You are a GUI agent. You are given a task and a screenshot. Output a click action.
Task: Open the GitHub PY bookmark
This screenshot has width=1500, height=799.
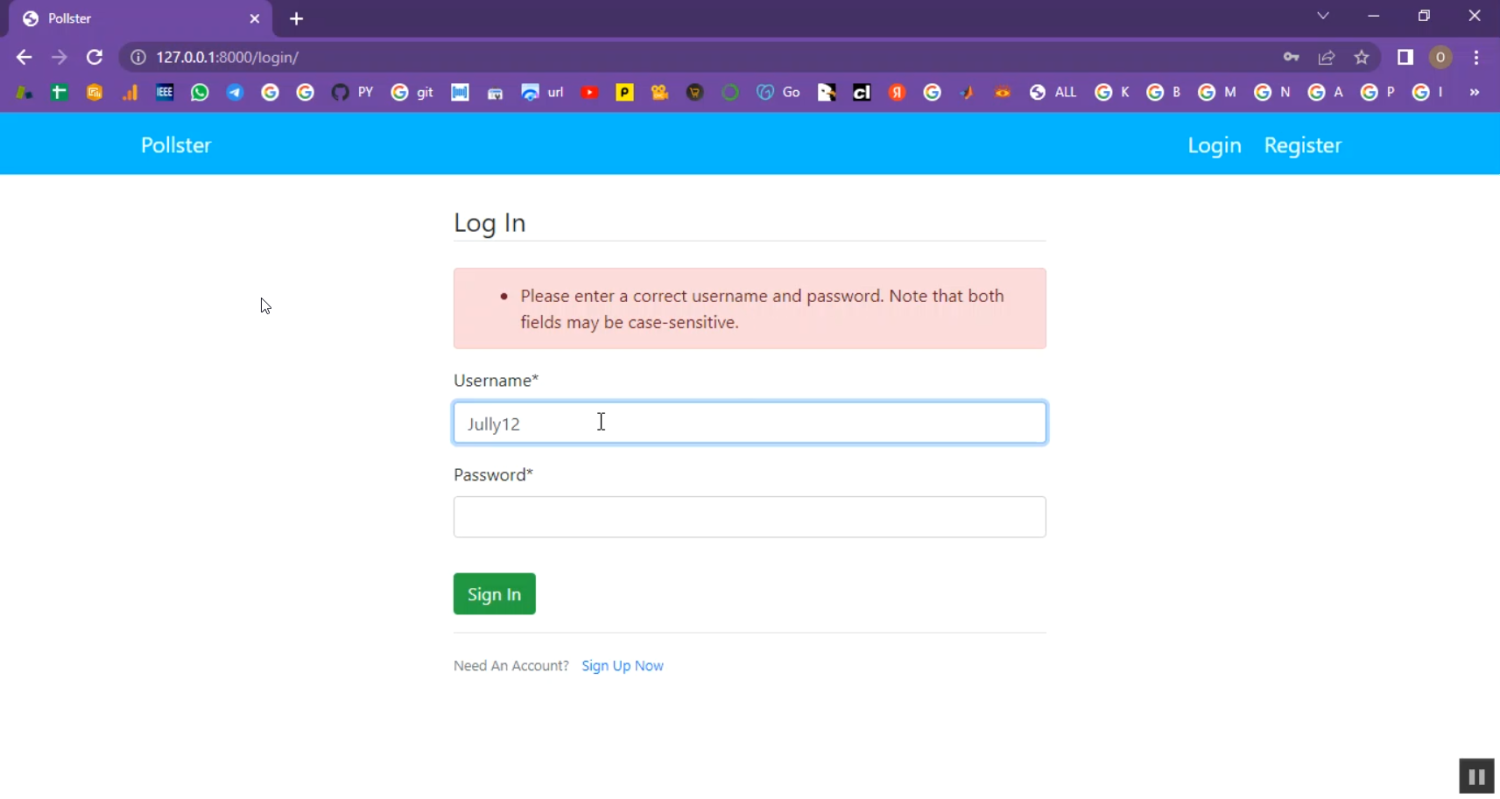point(352,92)
